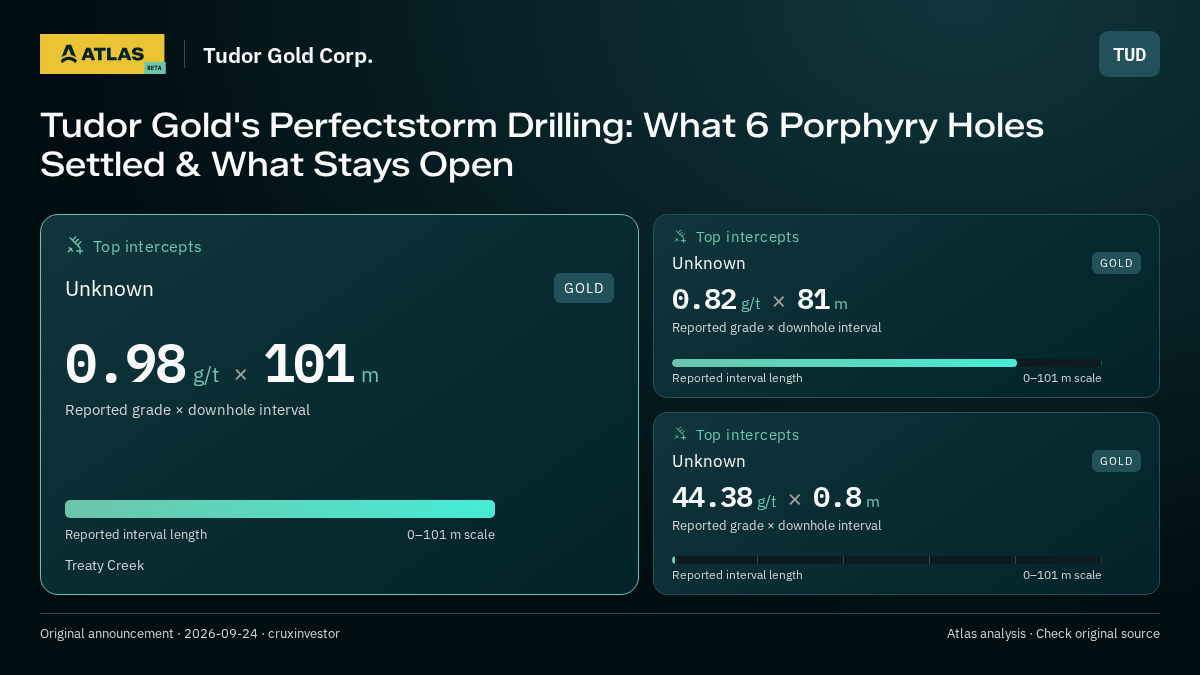This screenshot has width=1200, height=675.
Task: Click the ATLAS beta logo
Action: tap(102, 54)
